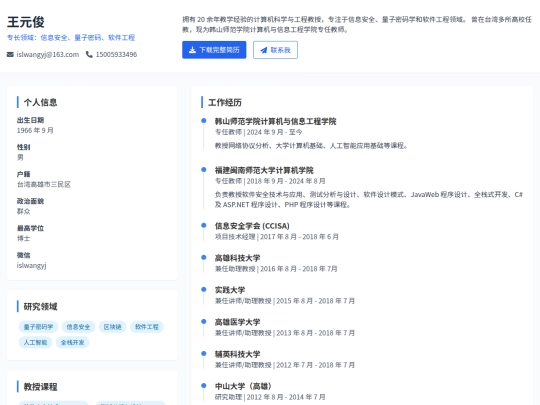Click the phone icon beside 15005933496

89,54
